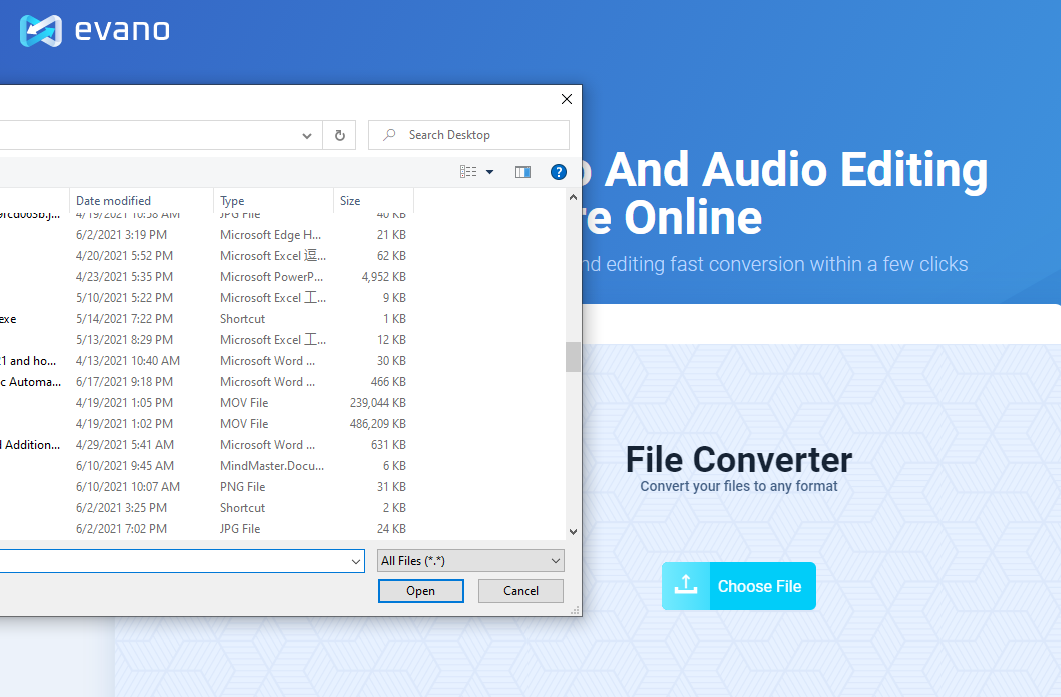This screenshot has height=697, width=1061.
Task: Sort files by Size column header
Action: point(350,201)
